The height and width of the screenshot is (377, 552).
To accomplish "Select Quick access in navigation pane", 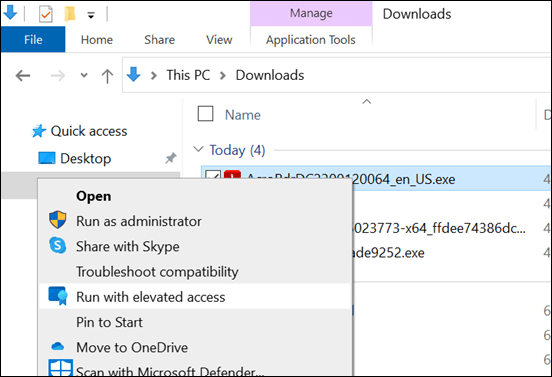I will click(x=89, y=131).
